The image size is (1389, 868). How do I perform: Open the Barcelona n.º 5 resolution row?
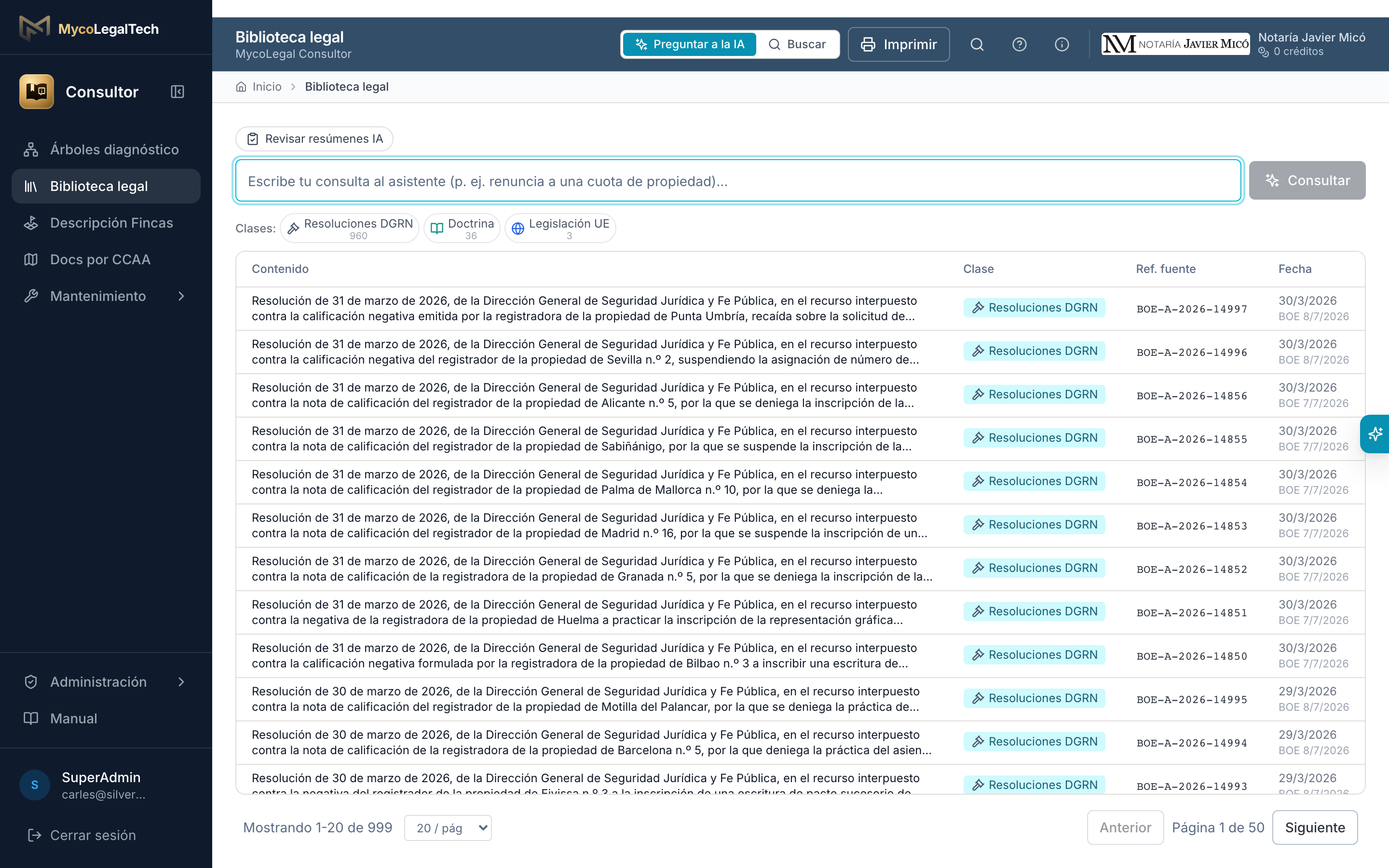[800, 742]
